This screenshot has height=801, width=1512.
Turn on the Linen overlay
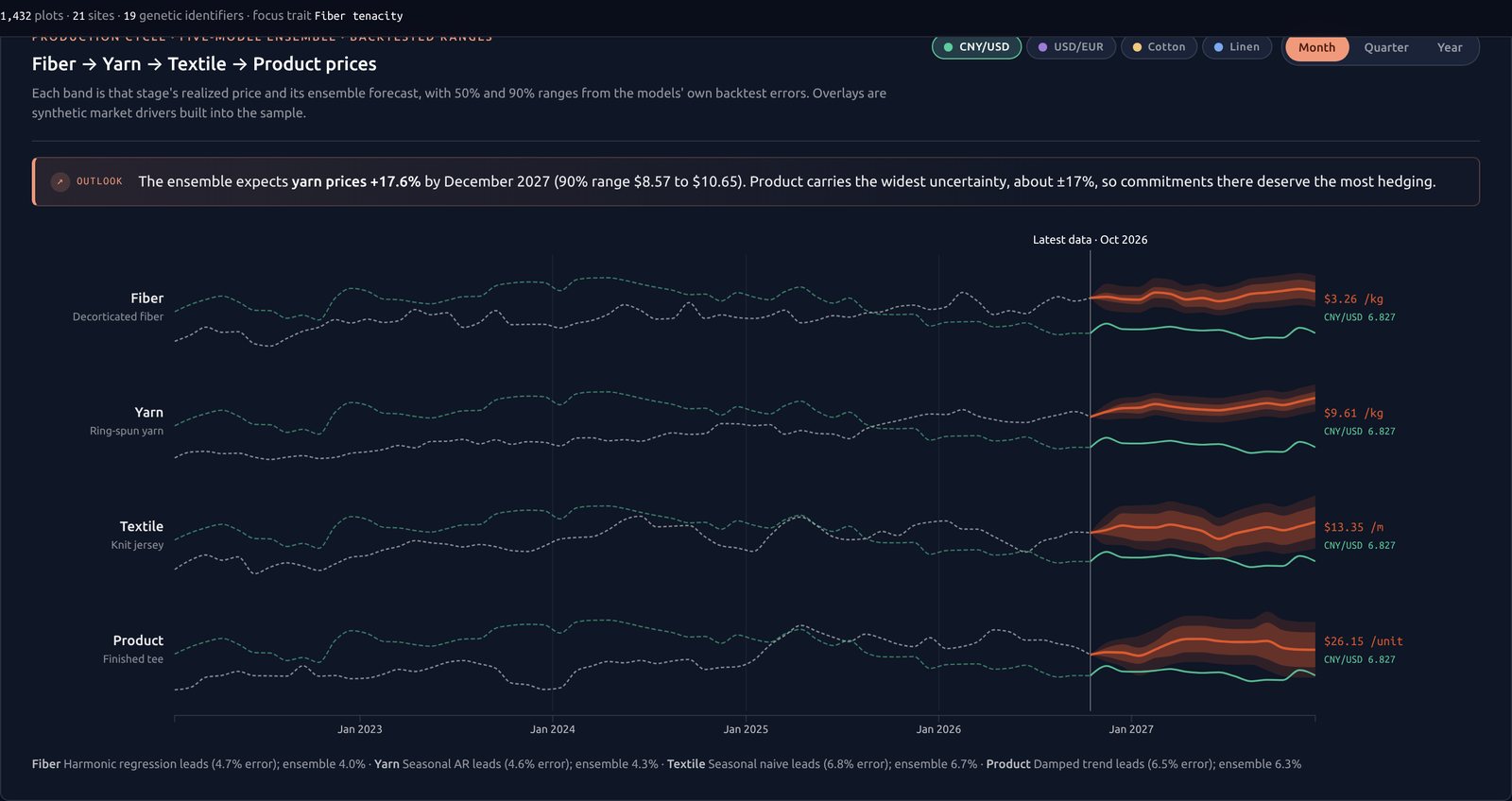(x=1237, y=47)
